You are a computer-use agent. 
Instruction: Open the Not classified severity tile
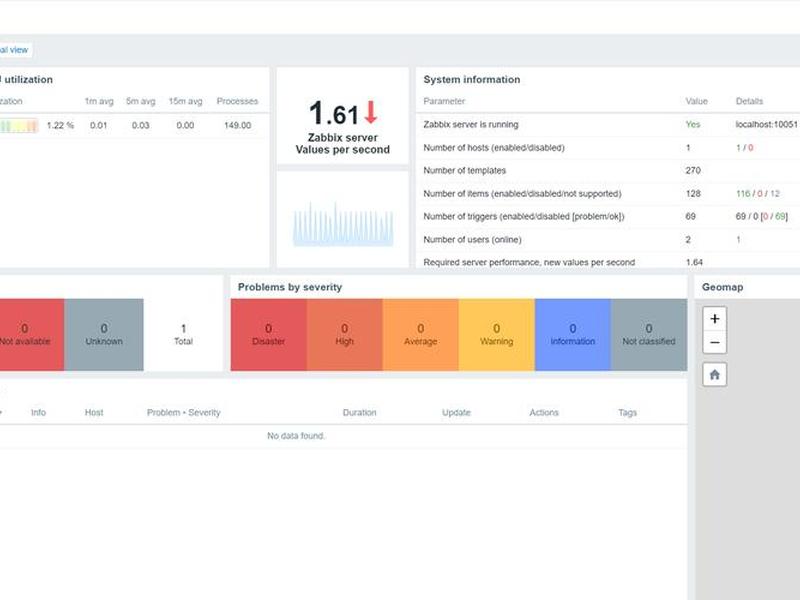[648, 335]
